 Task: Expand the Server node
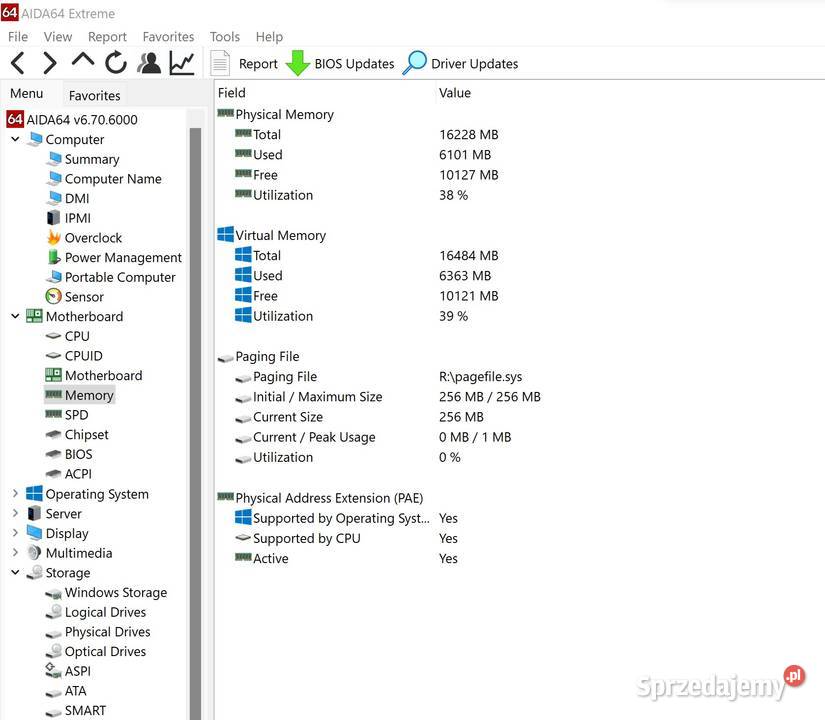click(15, 513)
